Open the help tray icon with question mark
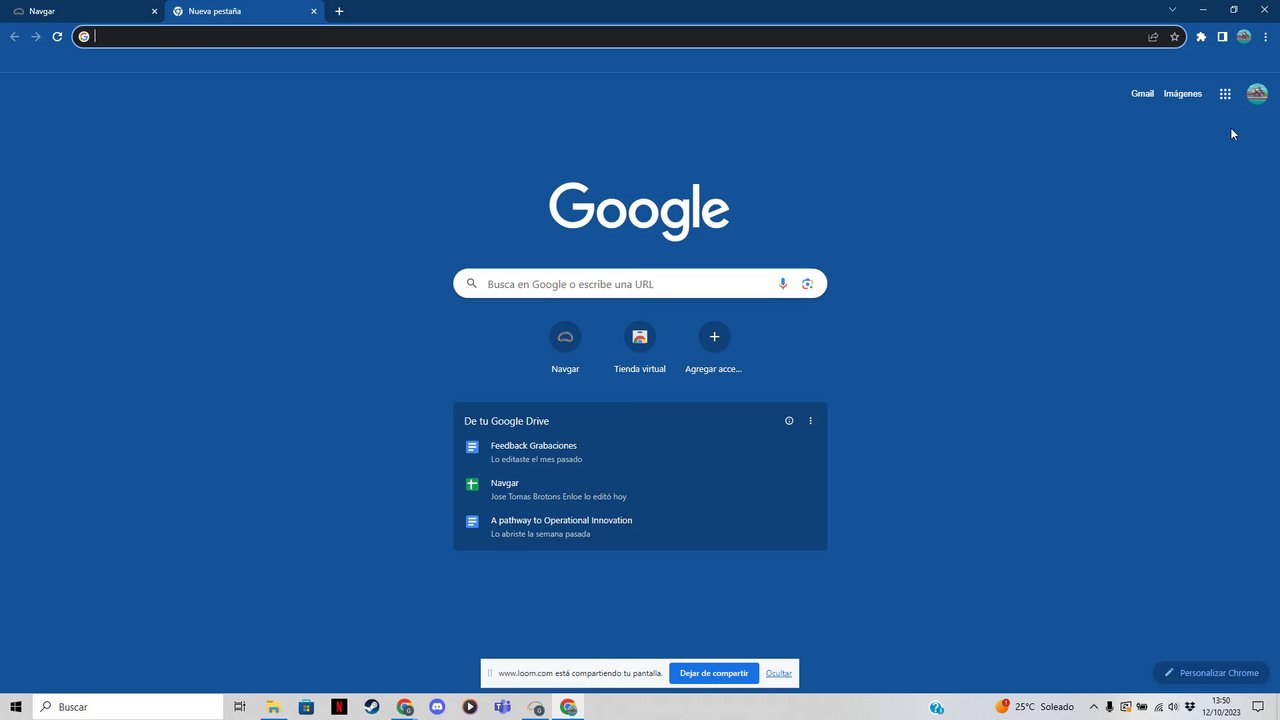The width and height of the screenshot is (1280, 720). [x=937, y=708]
